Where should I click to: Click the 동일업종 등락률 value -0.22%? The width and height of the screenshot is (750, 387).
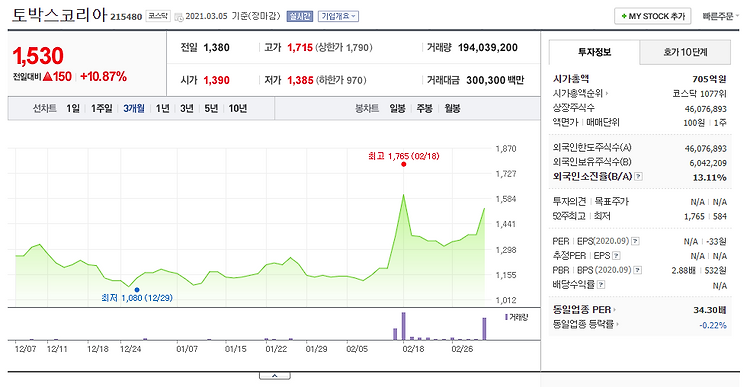point(713,325)
